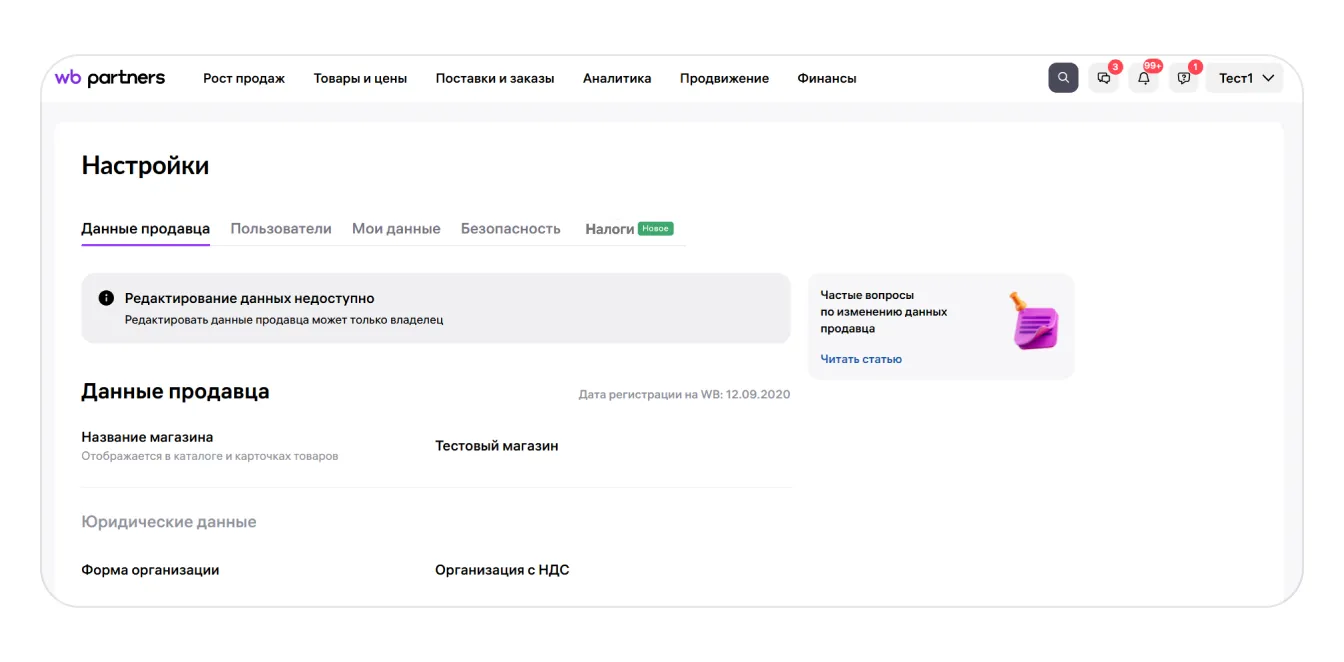
Task: Switch to the Мои данные tab
Action: coord(396,229)
